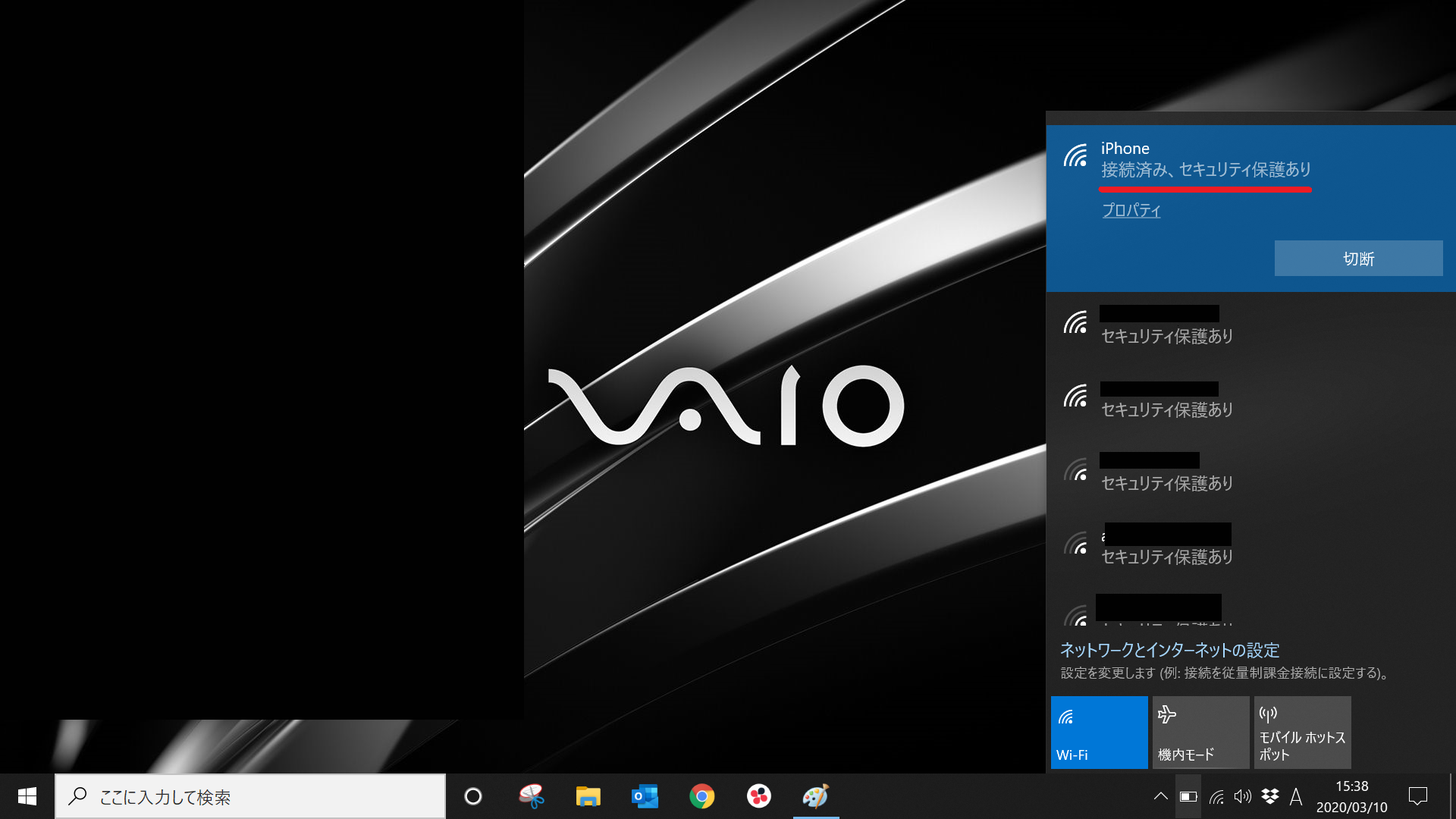Image resolution: width=1456 pixels, height=819 pixels.
Task: Open the プロパティ link for iPhone
Action: pos(1131,210)
